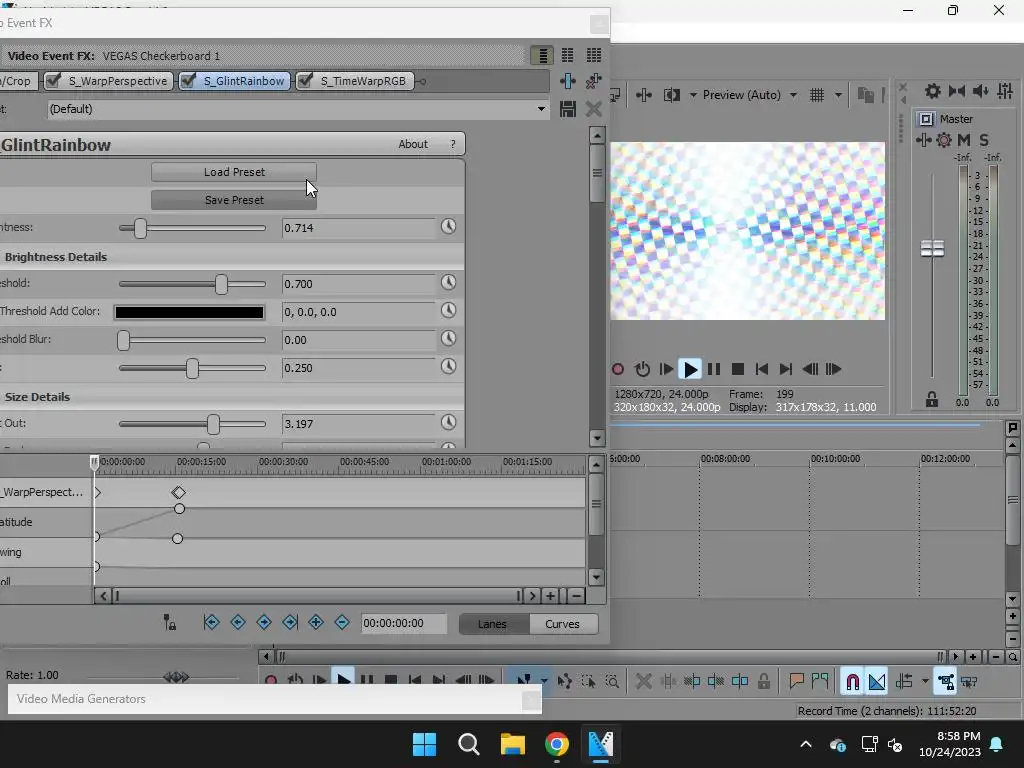Image resolution: width=1024 pixels, height=768 pixels.
Task: Click the dim output speaker icon
Action: click(981, 91)
